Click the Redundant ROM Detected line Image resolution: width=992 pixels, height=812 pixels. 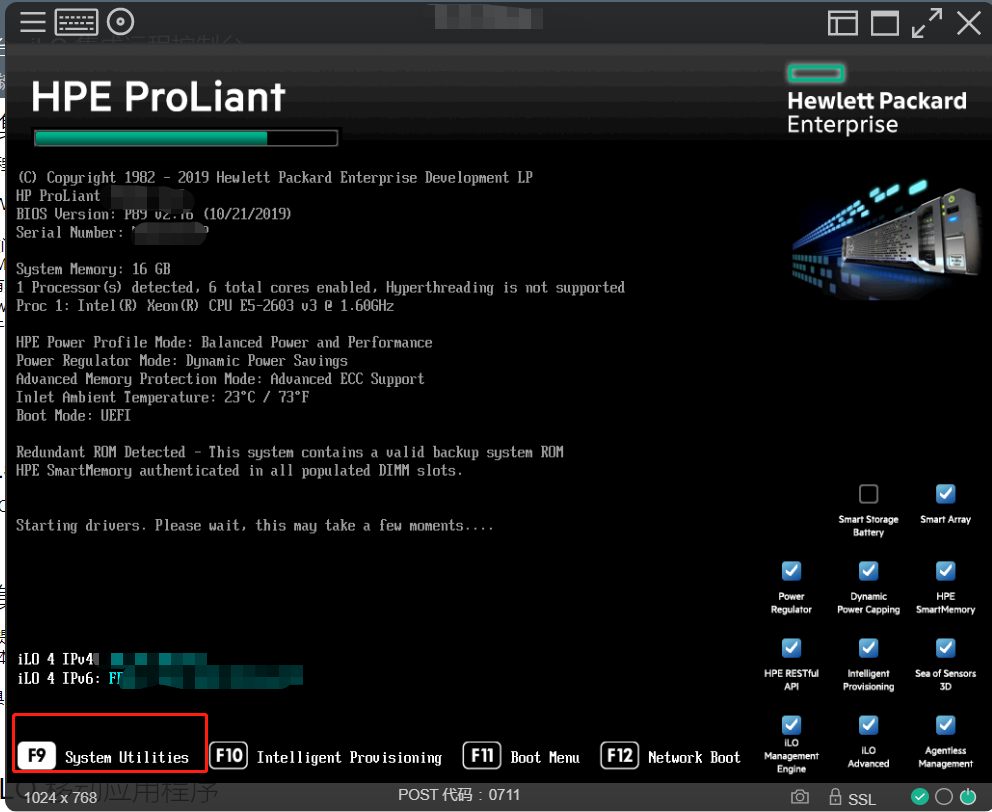(x=290, y=453)
